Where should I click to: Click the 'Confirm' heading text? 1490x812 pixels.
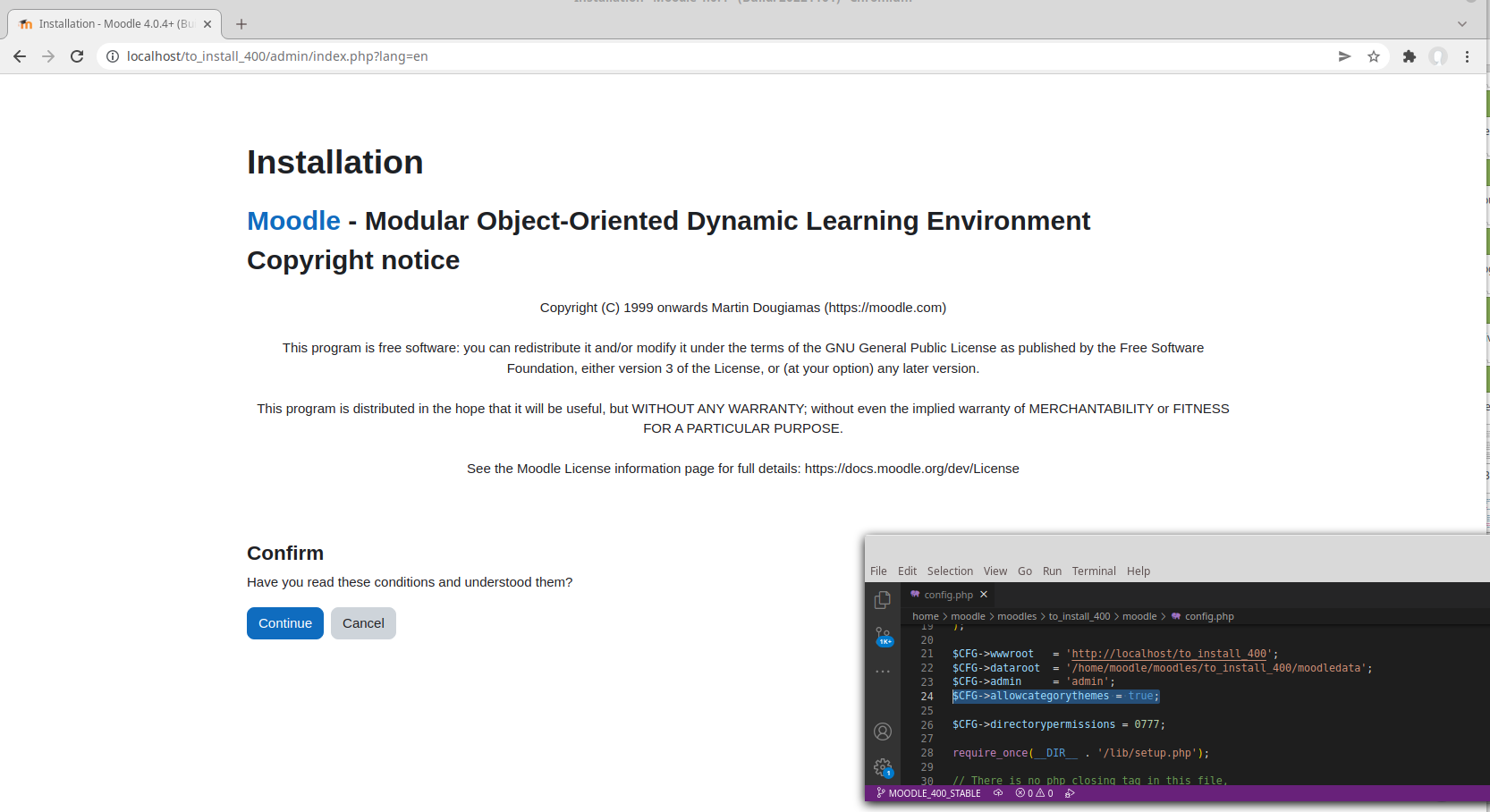coord(285,554)
